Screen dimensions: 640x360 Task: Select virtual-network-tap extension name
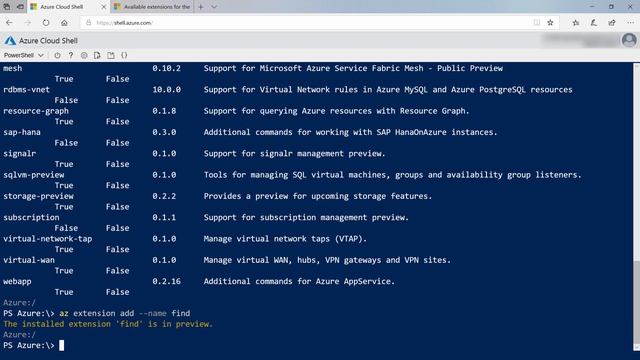click(x=48, y=239)
